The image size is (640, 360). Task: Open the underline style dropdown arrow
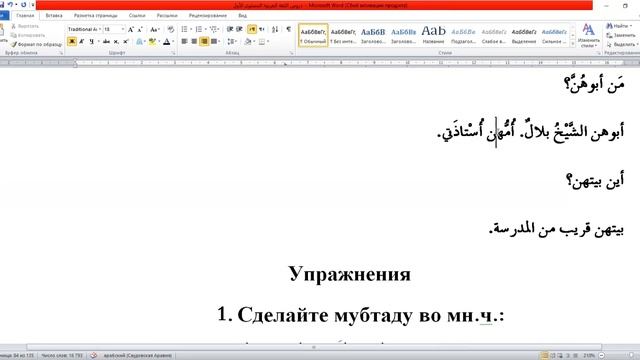pyautogui.click(x=98, y=41)
